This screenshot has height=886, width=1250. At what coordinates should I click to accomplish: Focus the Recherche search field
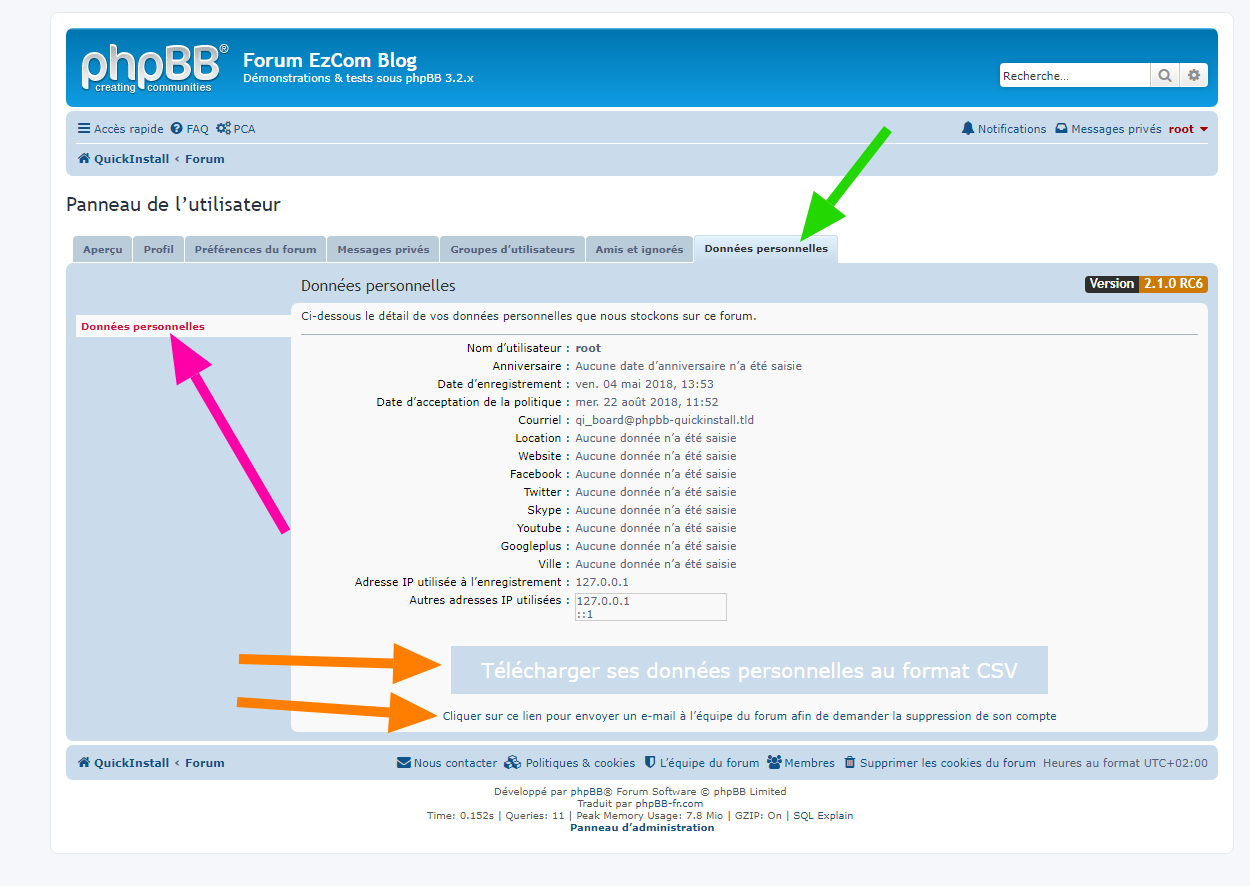[x=1074, y=76]
